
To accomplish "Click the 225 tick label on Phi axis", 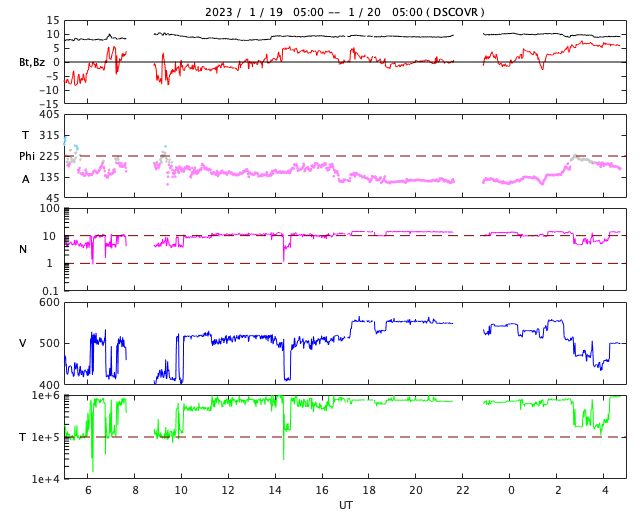I will (49, 156).
